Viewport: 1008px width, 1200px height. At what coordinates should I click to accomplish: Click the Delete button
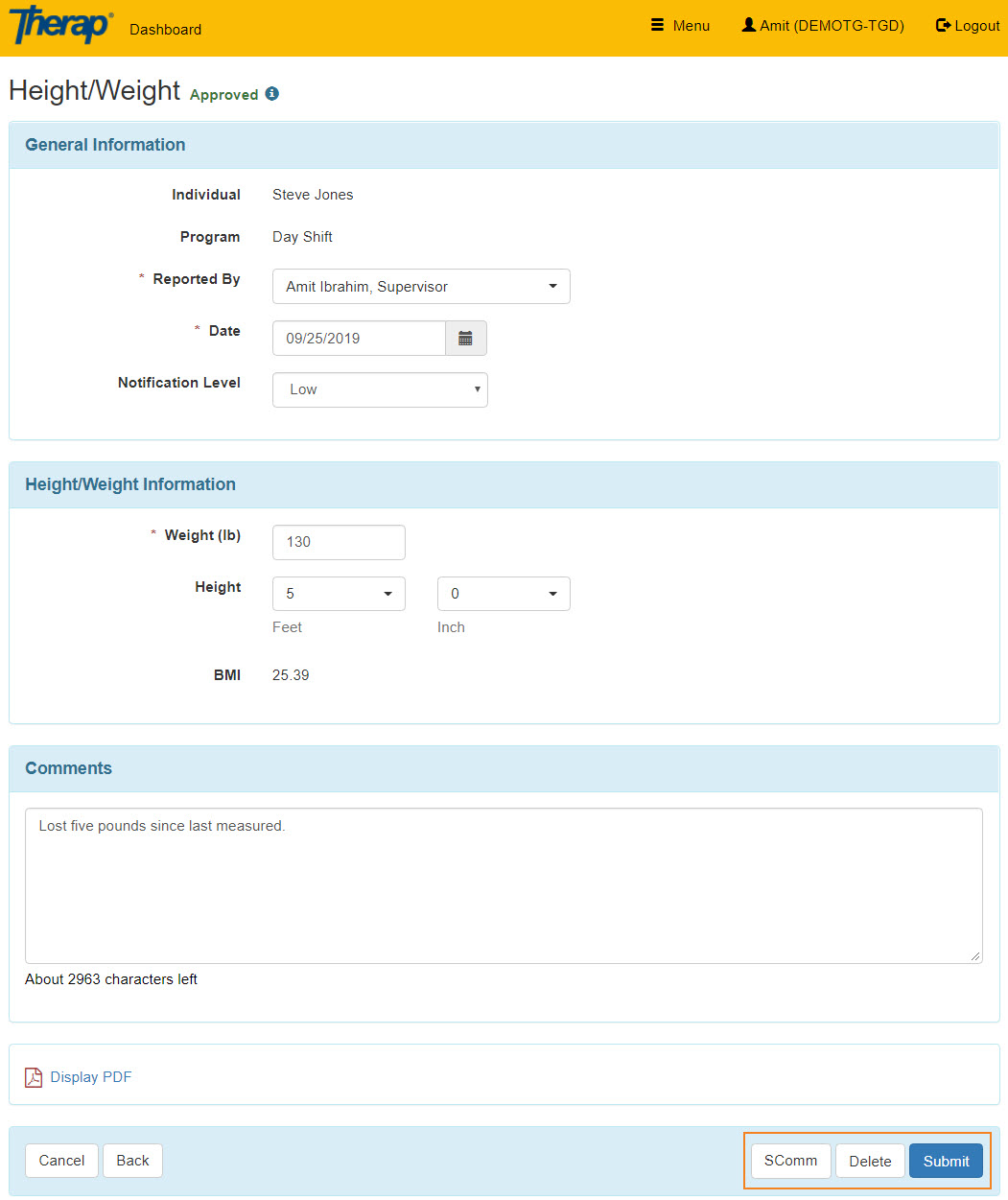(870, 1161)
